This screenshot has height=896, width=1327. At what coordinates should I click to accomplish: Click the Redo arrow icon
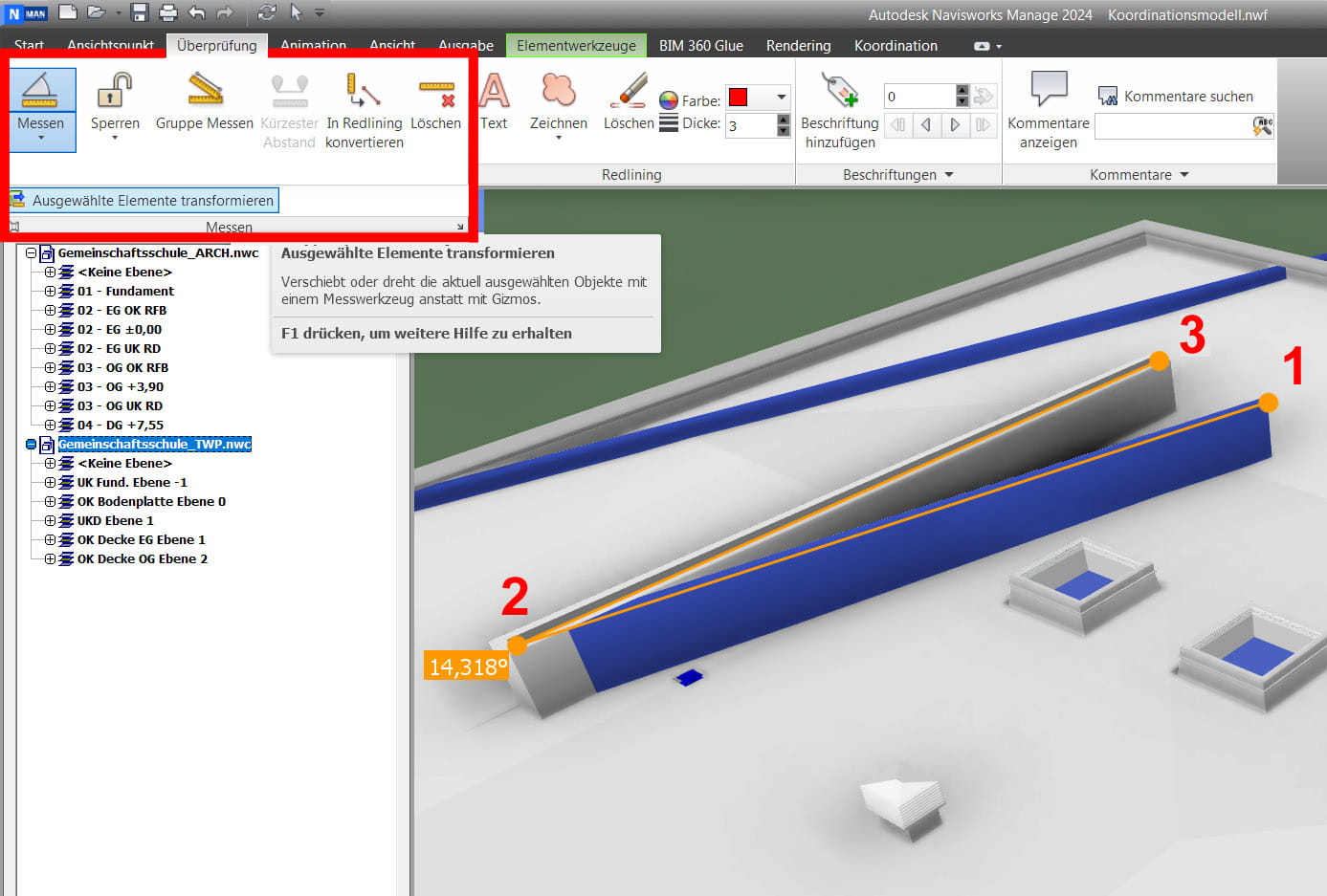coord(225,12)
